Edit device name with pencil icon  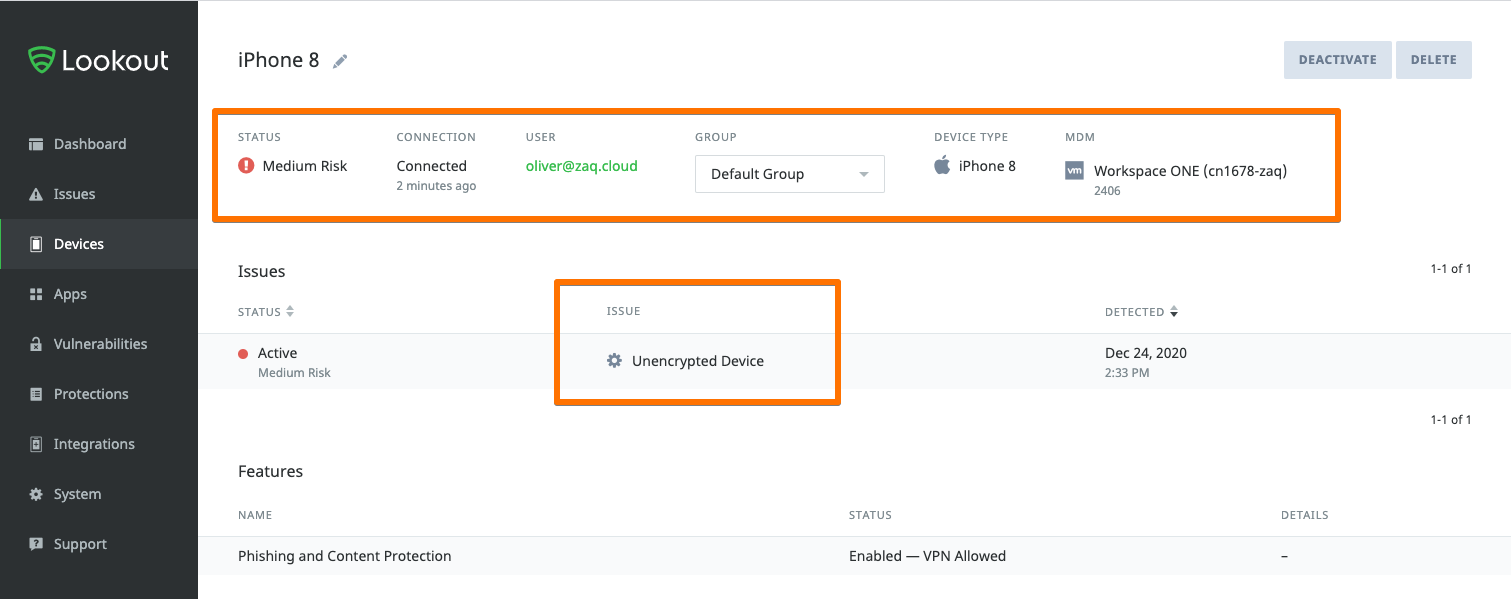(340, 61)
